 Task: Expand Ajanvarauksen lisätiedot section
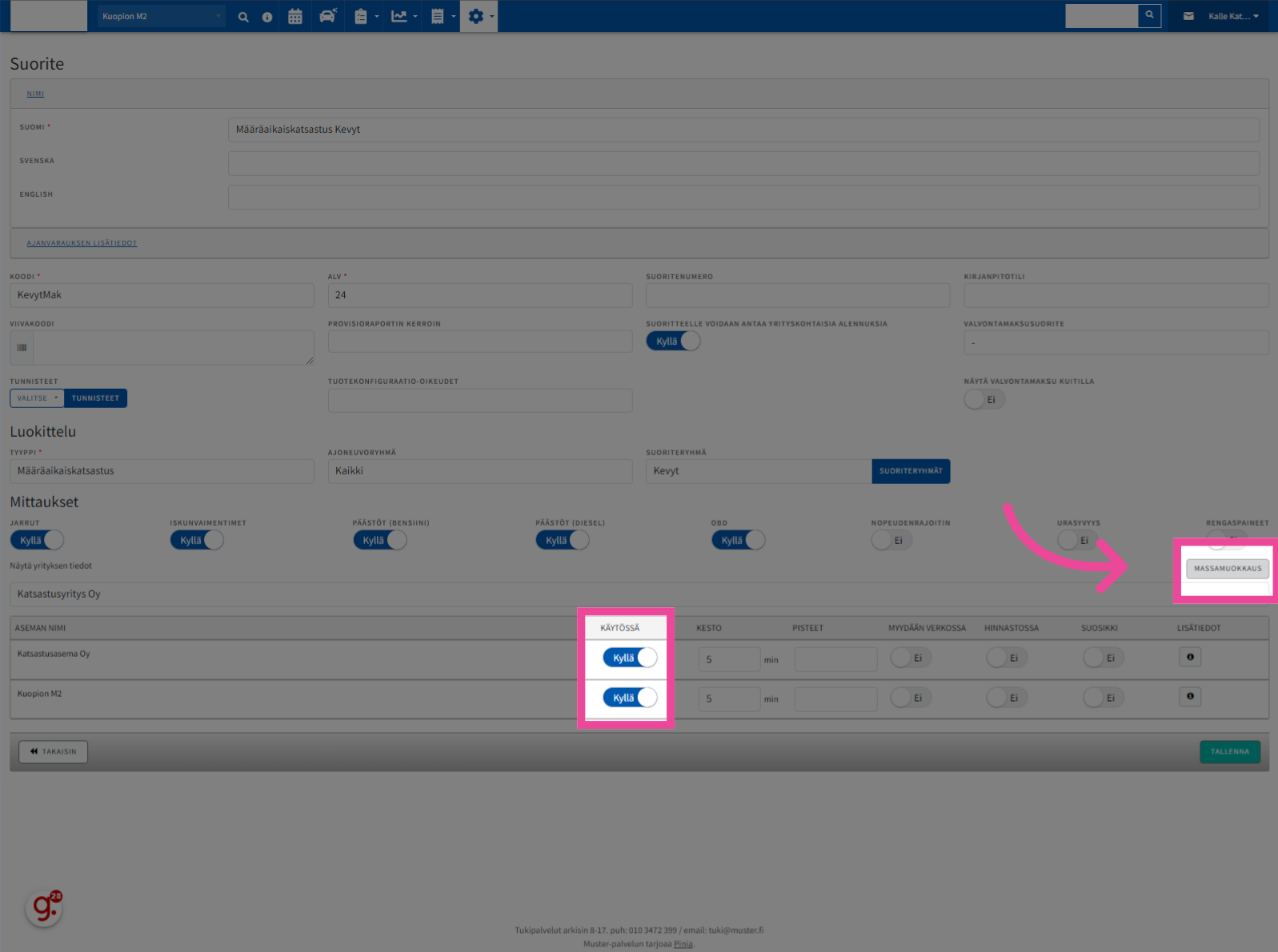coord(82,243)
